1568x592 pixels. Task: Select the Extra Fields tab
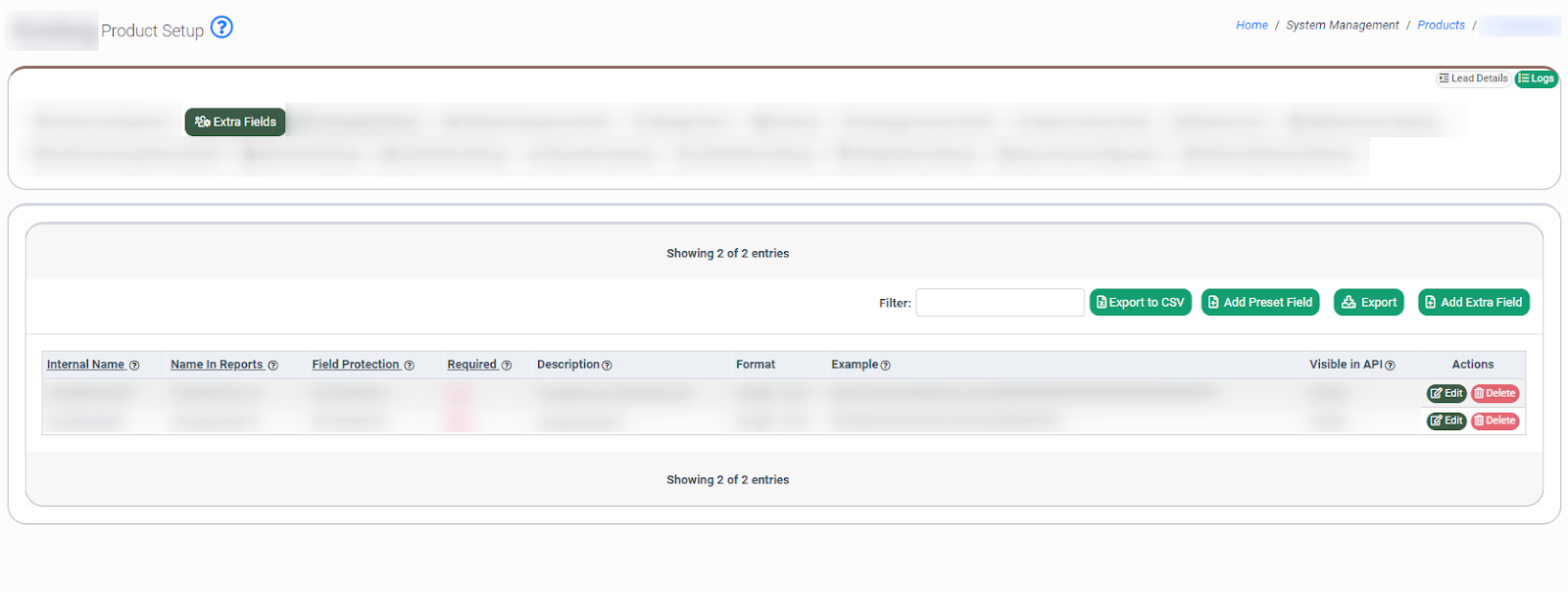tap(235, 122)
